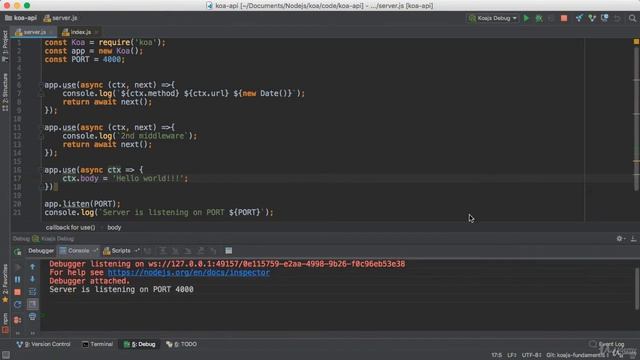The width and height of the screenshot is (640, 360).
Task: Open the Koajs Debug run configuration dropdown
Action: point(493,18)
